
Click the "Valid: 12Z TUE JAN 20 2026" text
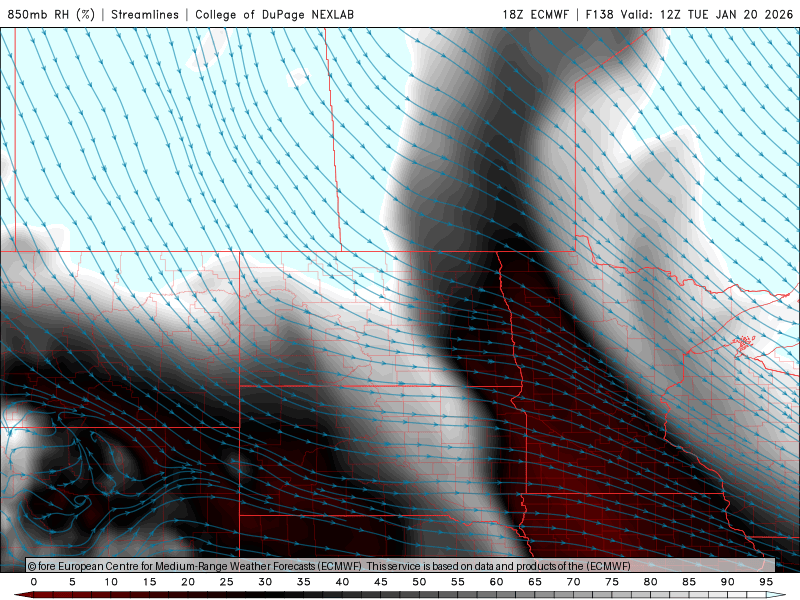(x=707, y=14)
